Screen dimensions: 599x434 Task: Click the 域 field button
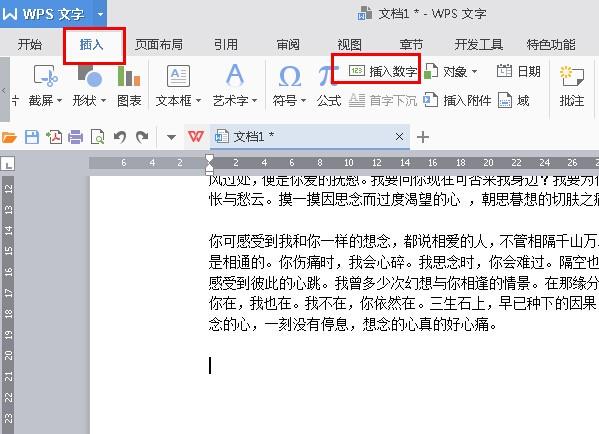[513, 100]
